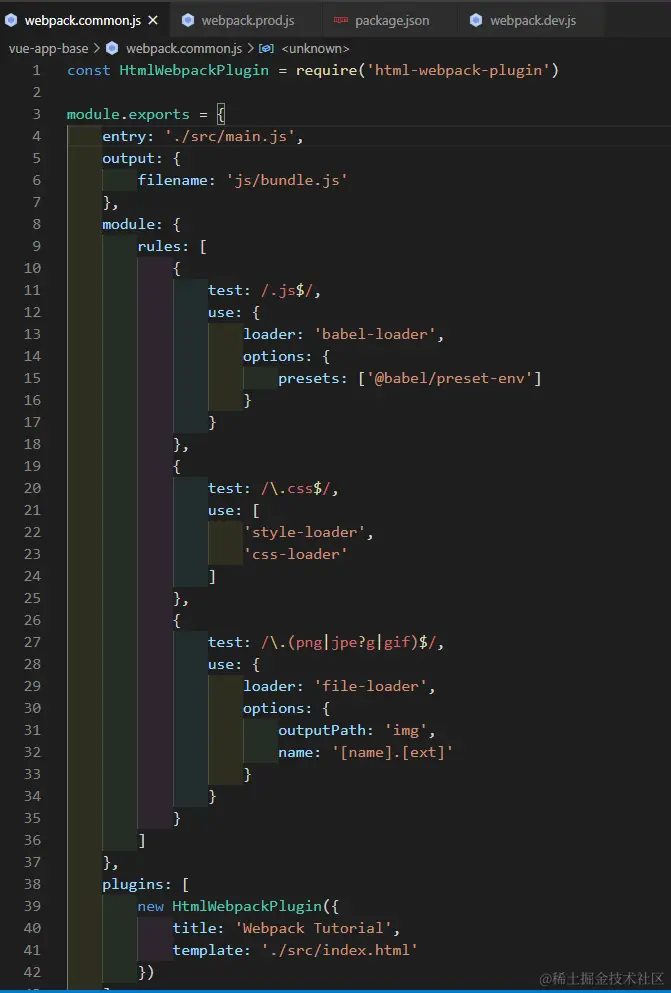
Task: Click line number 38 in the gutter
Action: pyautogui.click(x=32, y=884)
